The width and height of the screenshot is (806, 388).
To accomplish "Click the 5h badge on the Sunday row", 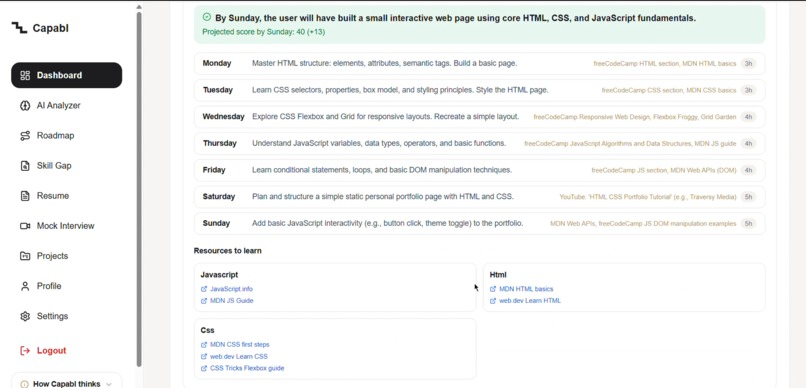I will [x=748, y=224].
